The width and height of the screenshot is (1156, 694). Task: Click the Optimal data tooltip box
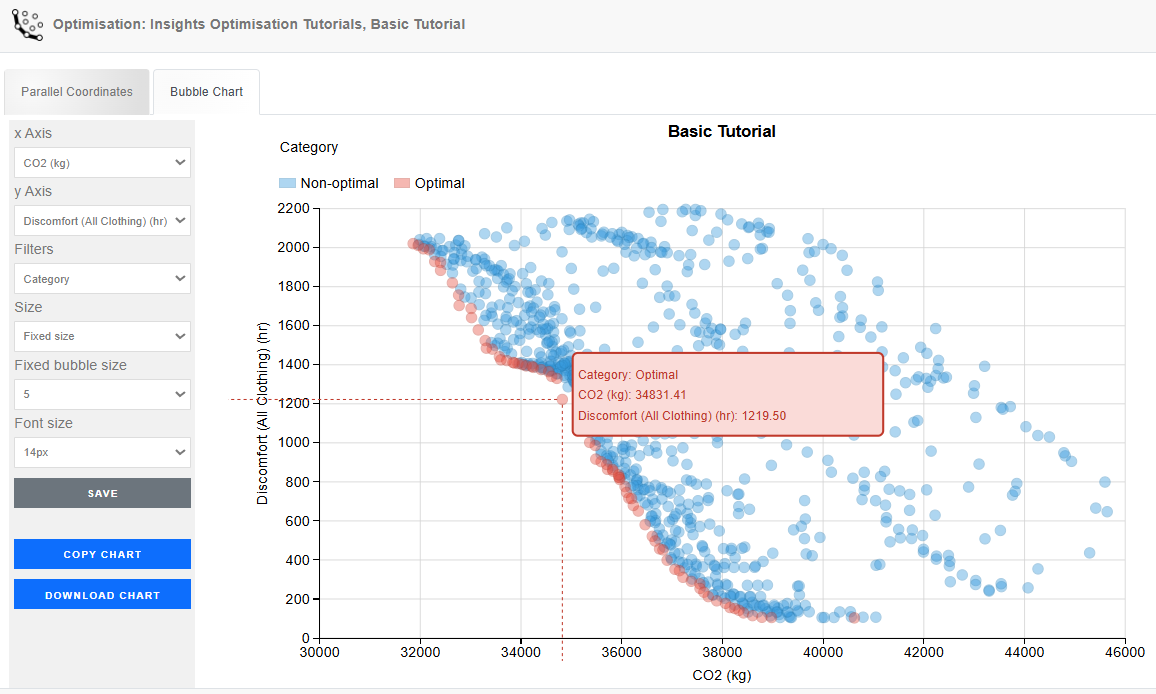tap(727, 394)
